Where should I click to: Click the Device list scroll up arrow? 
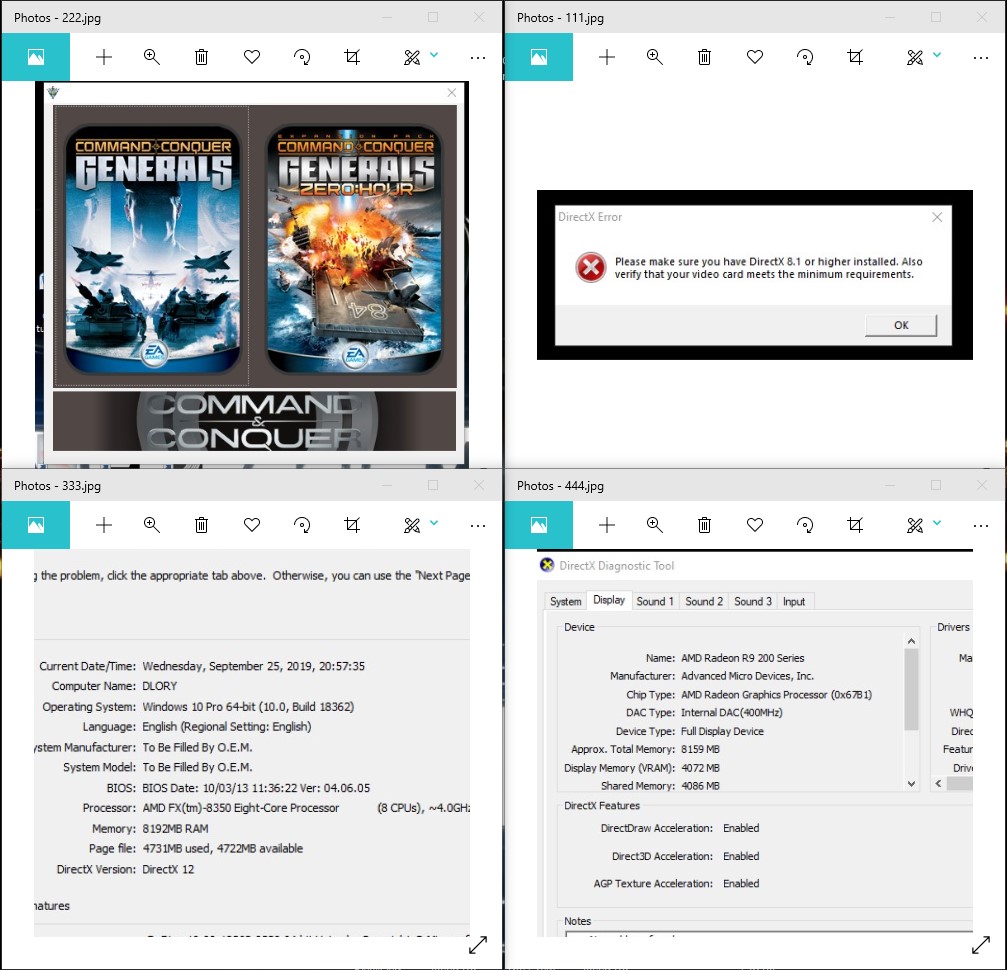pos(911,641)
